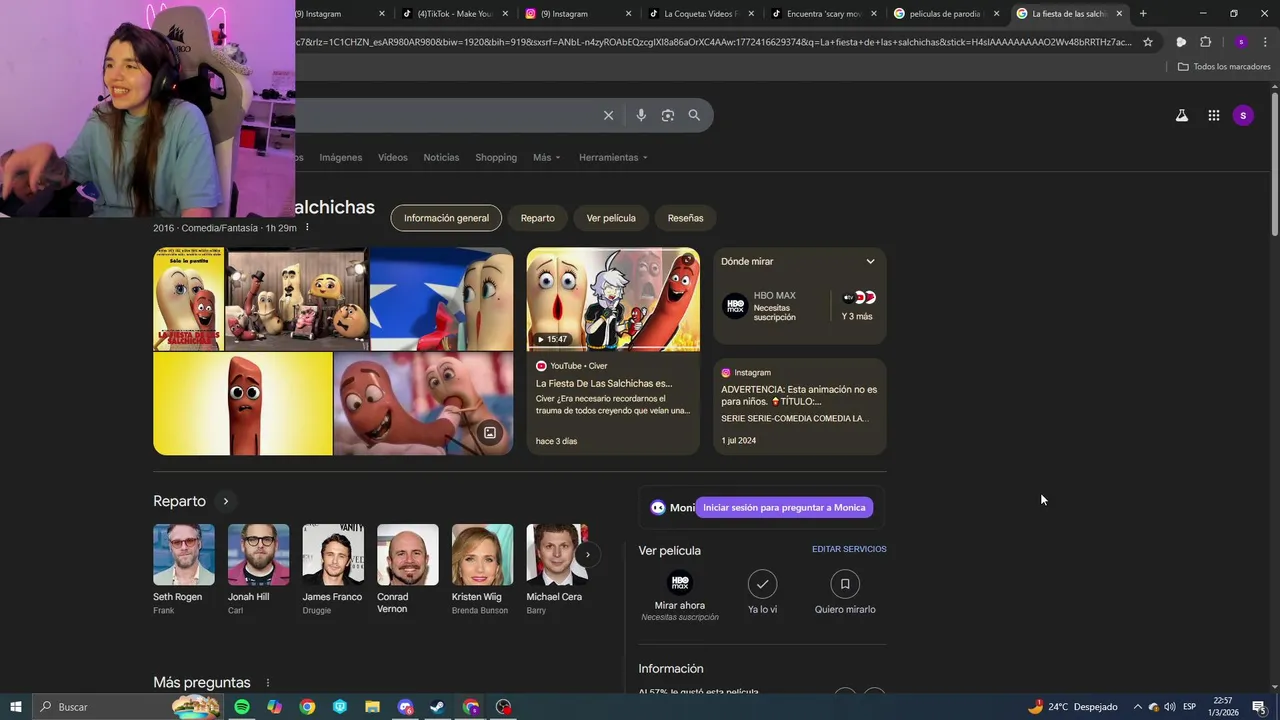Open Todos los marcadores folder
This screenshot has height=720, width=1280.
pos(1224,67)
